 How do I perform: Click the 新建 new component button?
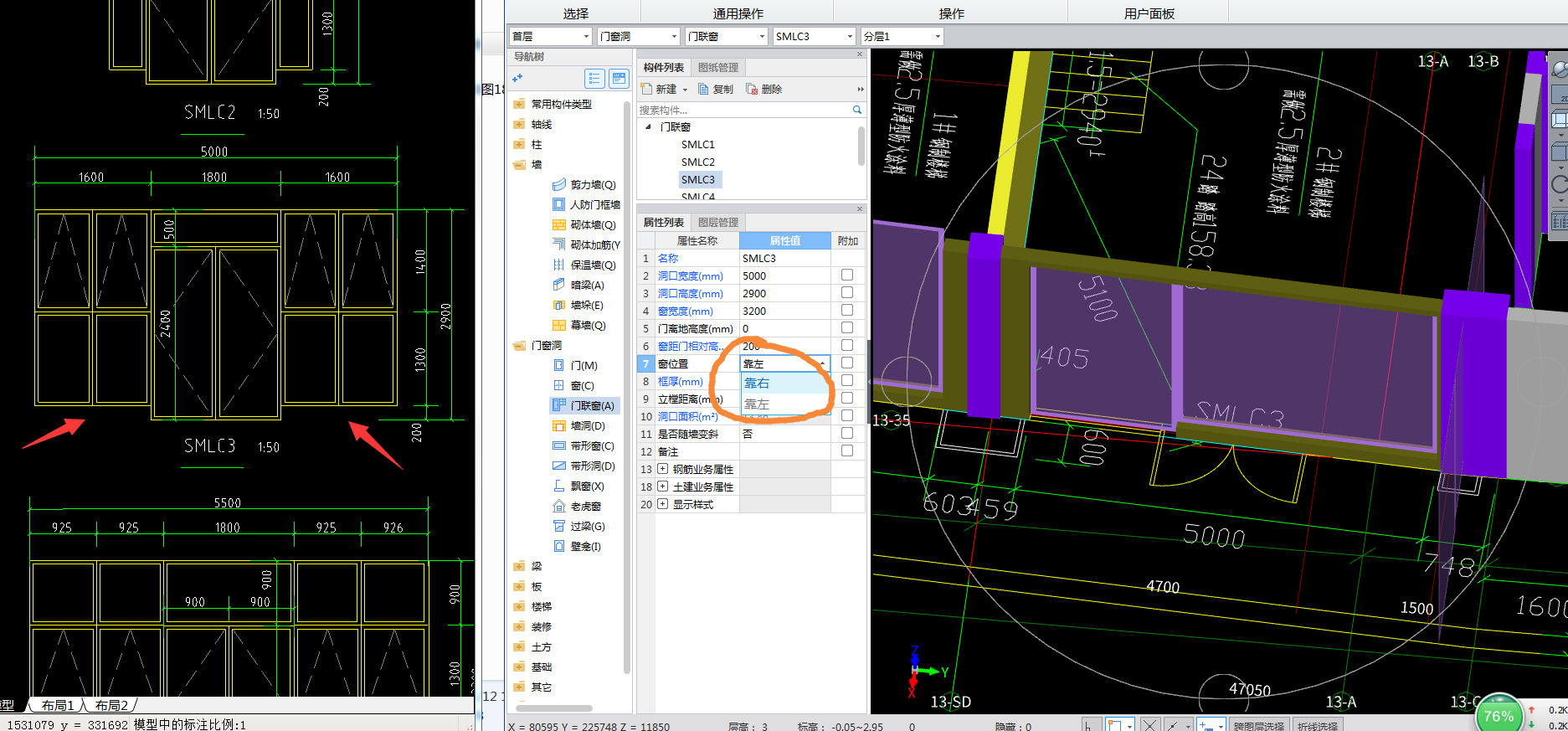(659, 89)
